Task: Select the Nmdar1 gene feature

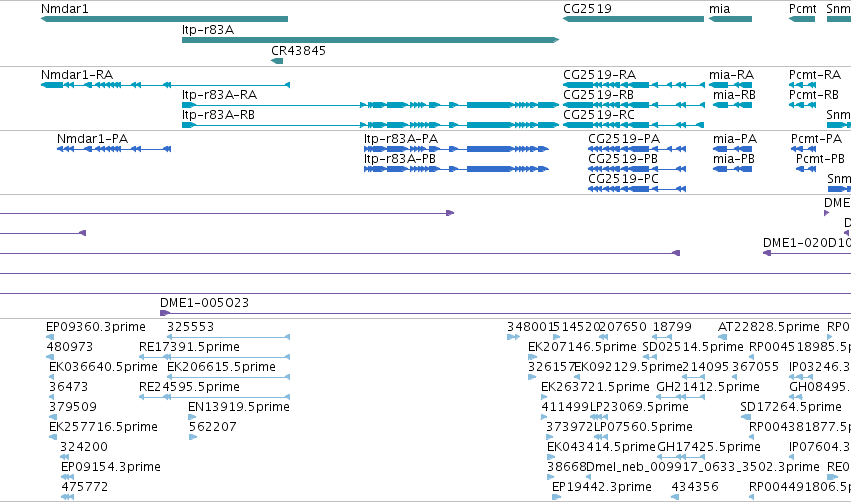Action: (164, 19)
